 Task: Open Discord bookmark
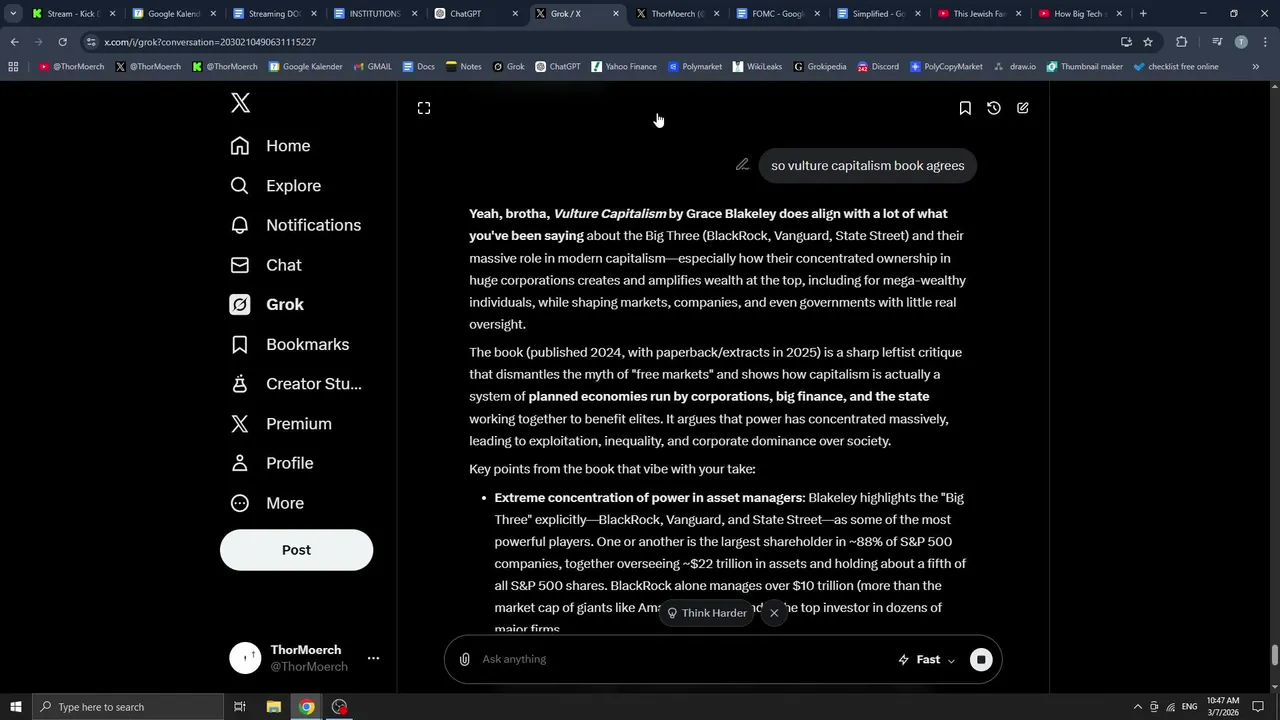[877, 67]
